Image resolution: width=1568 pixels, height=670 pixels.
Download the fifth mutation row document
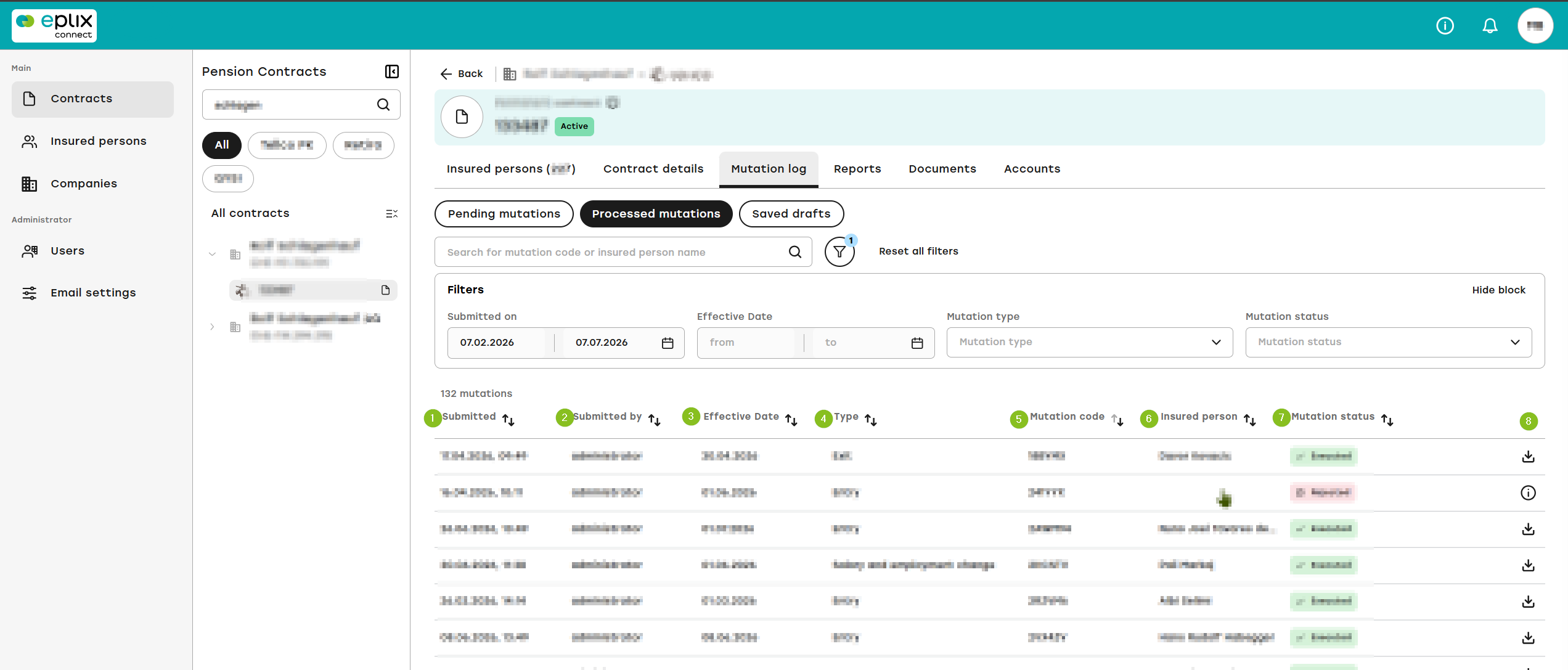pos(1528,602)
